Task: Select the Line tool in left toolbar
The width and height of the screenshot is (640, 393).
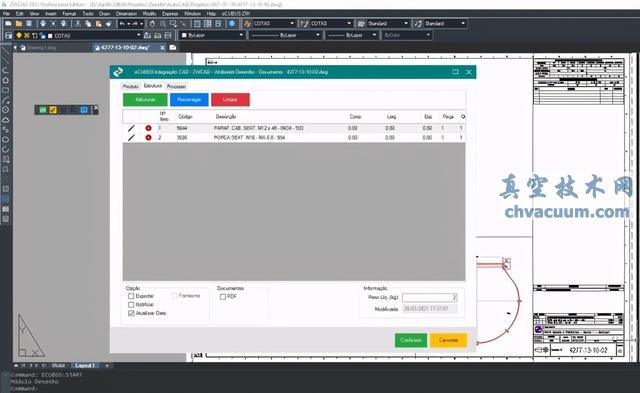Action: point(6,51)
